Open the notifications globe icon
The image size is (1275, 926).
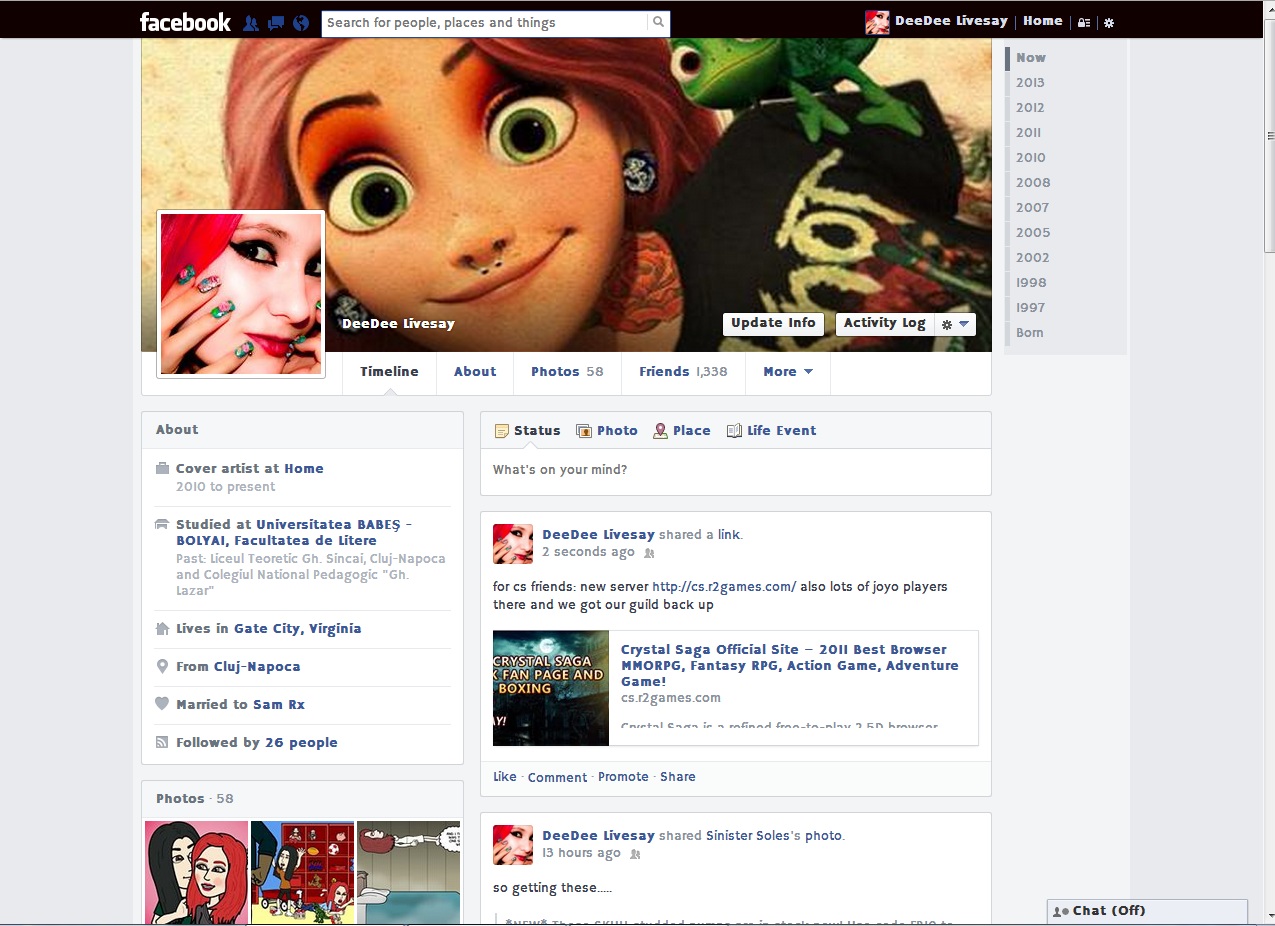pyautogui.click(x=301, y=22)
